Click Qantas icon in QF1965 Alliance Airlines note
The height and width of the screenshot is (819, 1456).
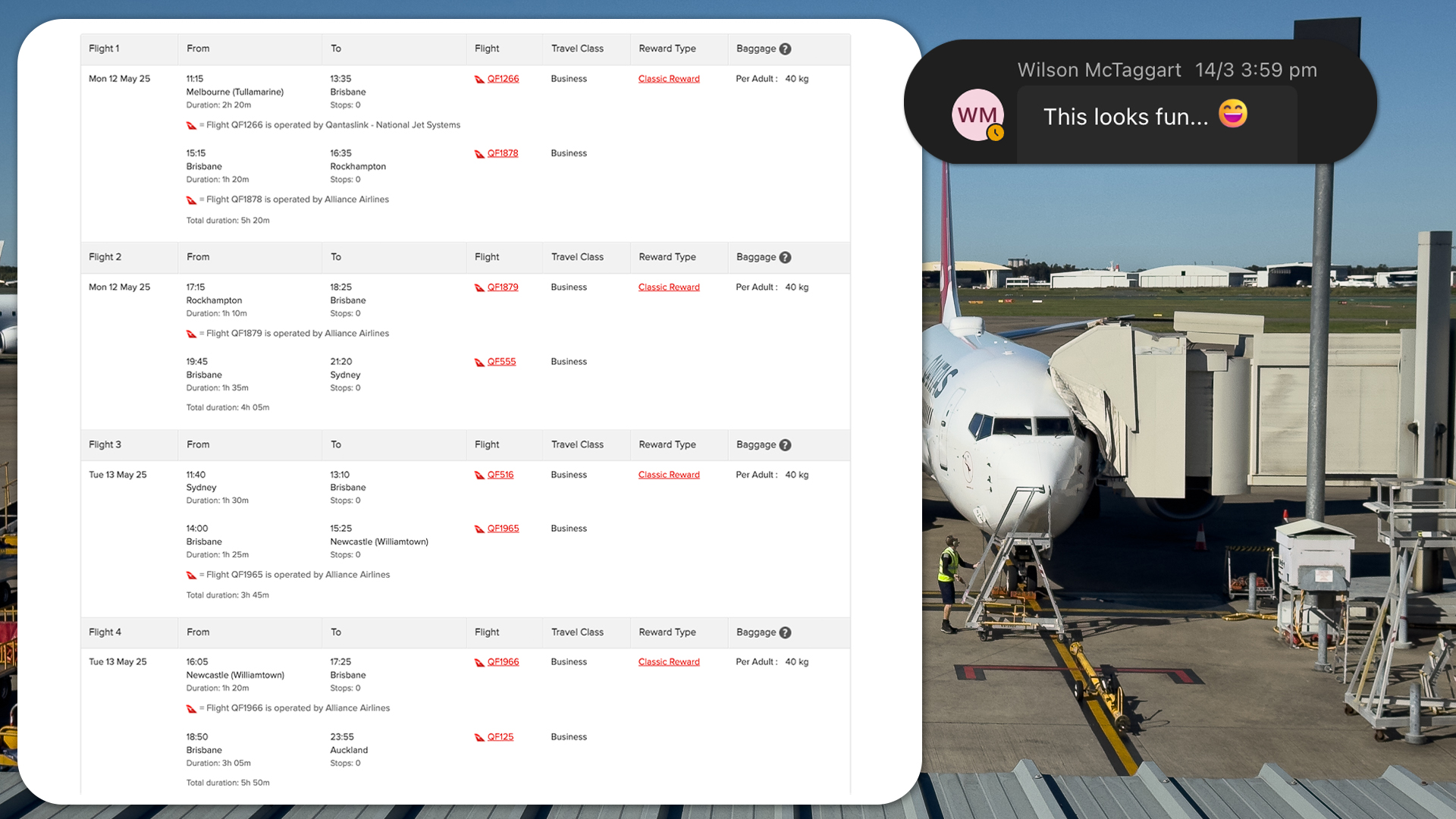[191, 576]
